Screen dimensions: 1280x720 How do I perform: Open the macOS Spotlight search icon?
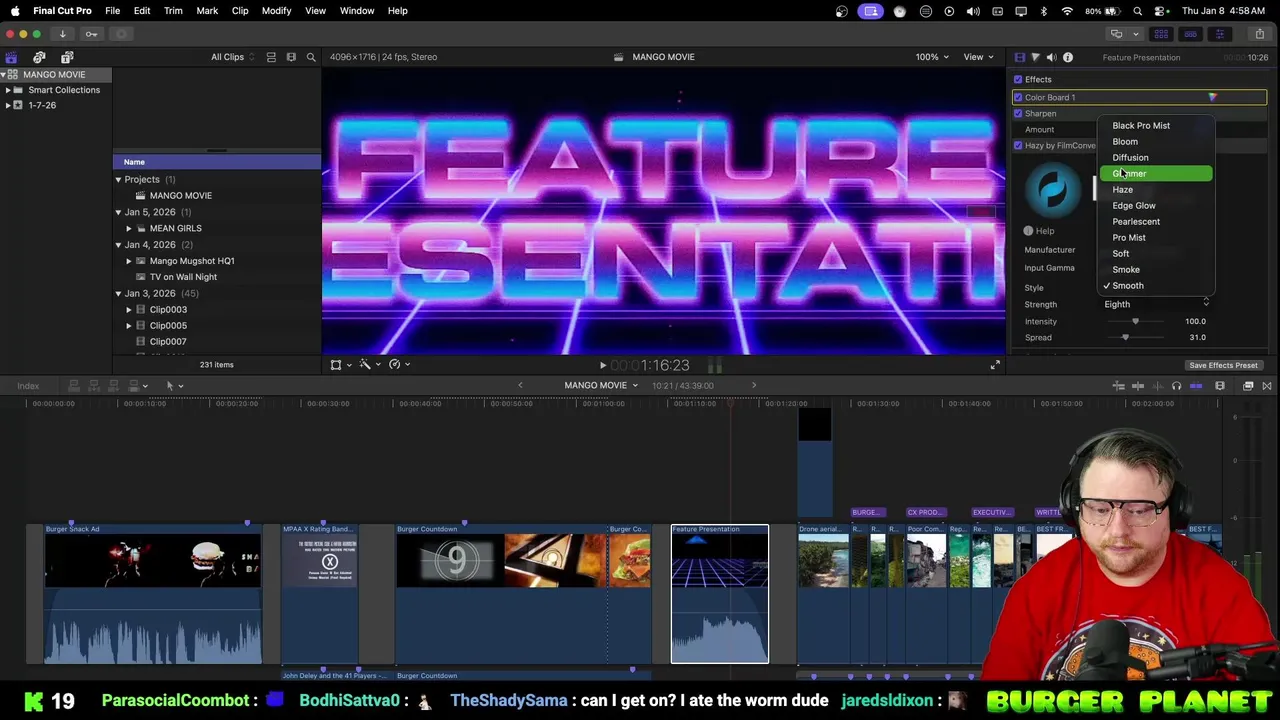coord(1137,11)
